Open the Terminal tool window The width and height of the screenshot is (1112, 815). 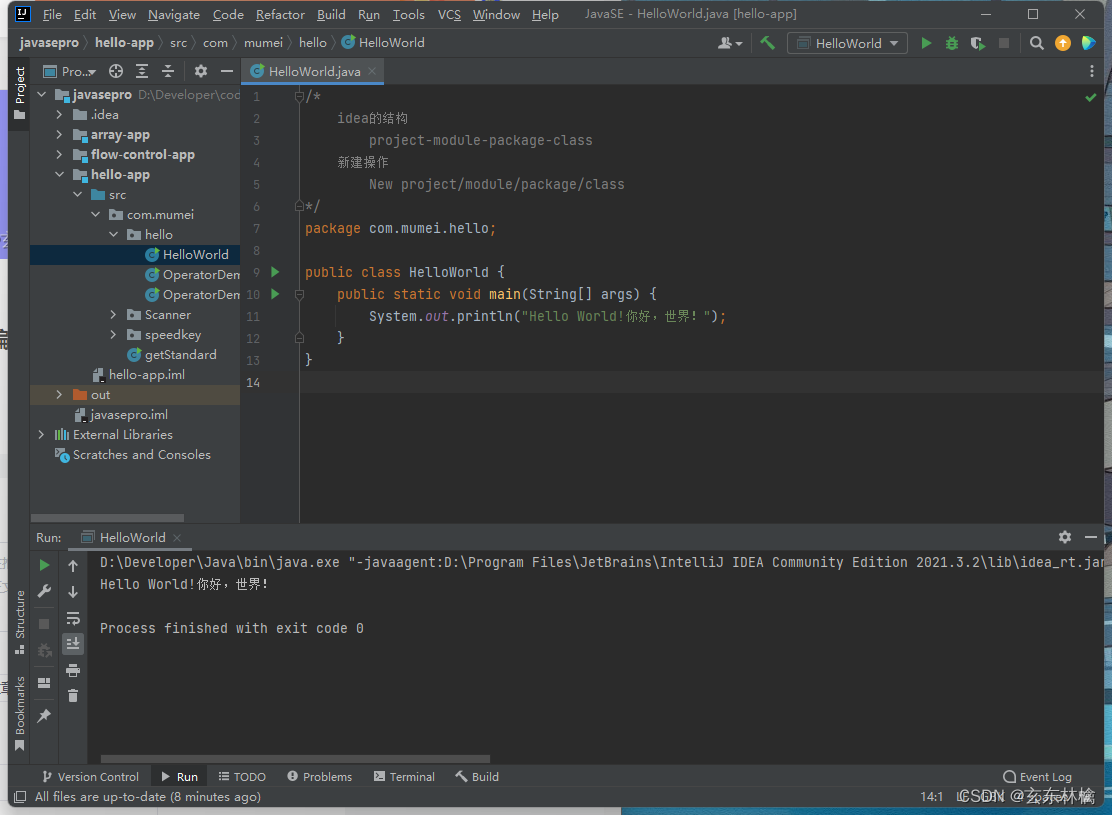pyautogui.click(x=404, y=777)
